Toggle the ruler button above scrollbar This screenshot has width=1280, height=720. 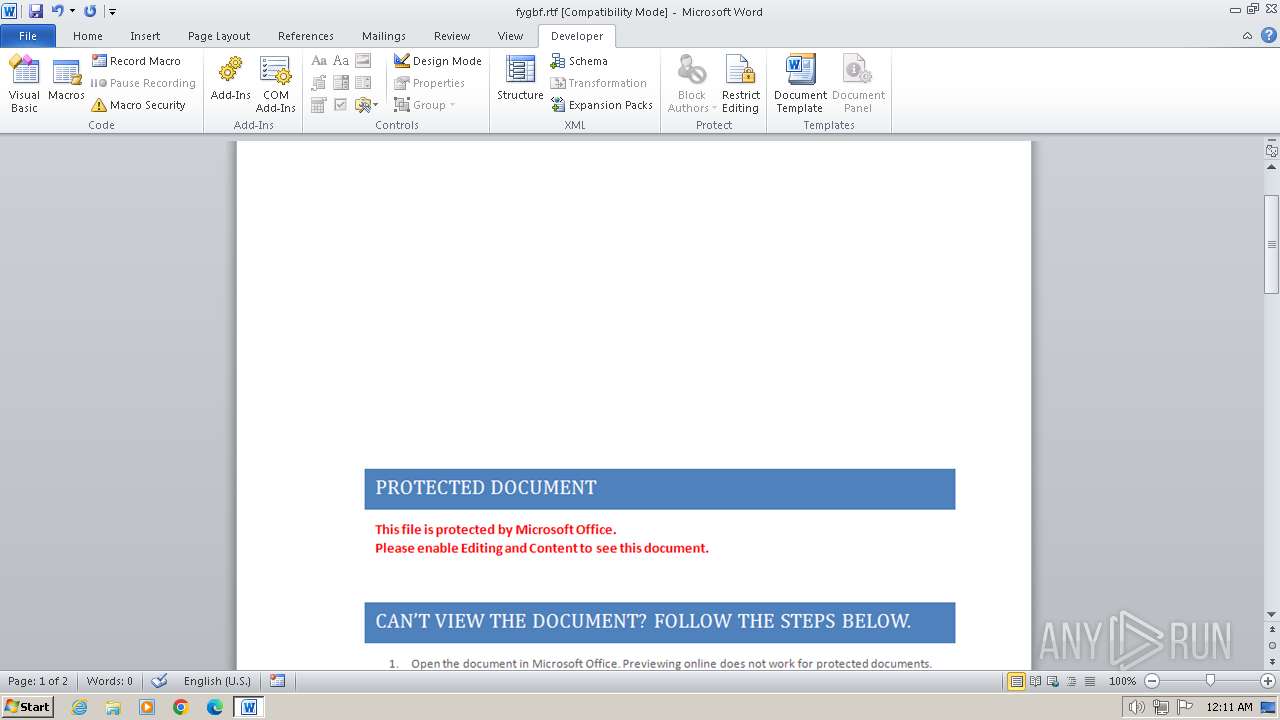pyautogui.click(x=1271, y=151)
